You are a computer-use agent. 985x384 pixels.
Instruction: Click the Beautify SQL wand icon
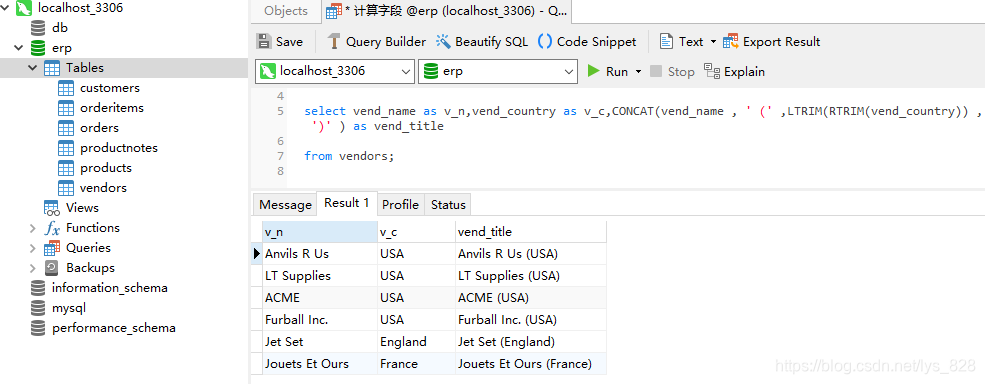tap(444, 41)
